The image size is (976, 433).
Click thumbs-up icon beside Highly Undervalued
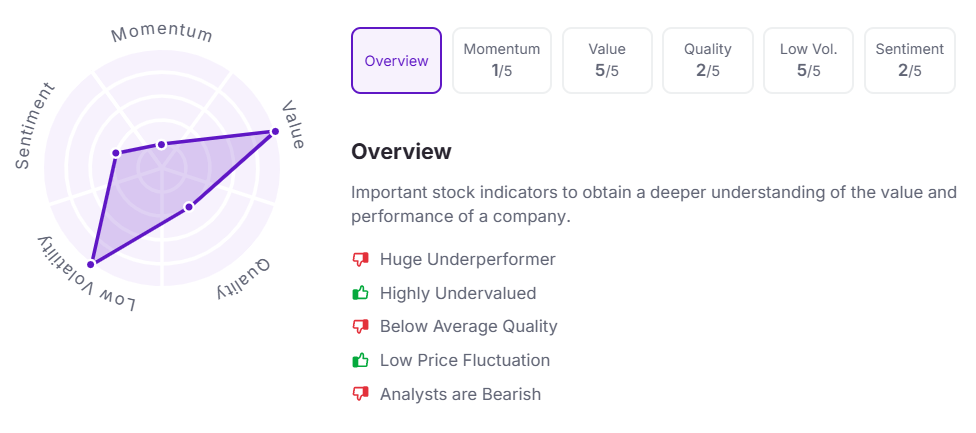(360, 293)
